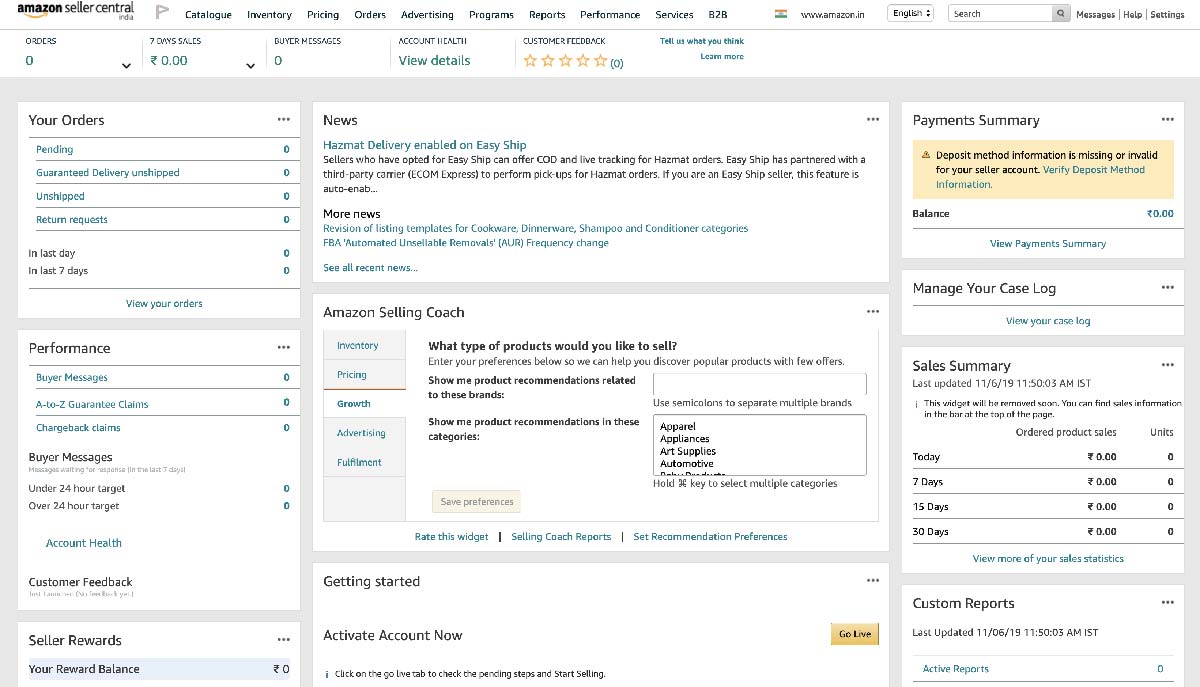
Task: Open the Sales Summary widget ellipsis menu
Action: point(1167,365)
